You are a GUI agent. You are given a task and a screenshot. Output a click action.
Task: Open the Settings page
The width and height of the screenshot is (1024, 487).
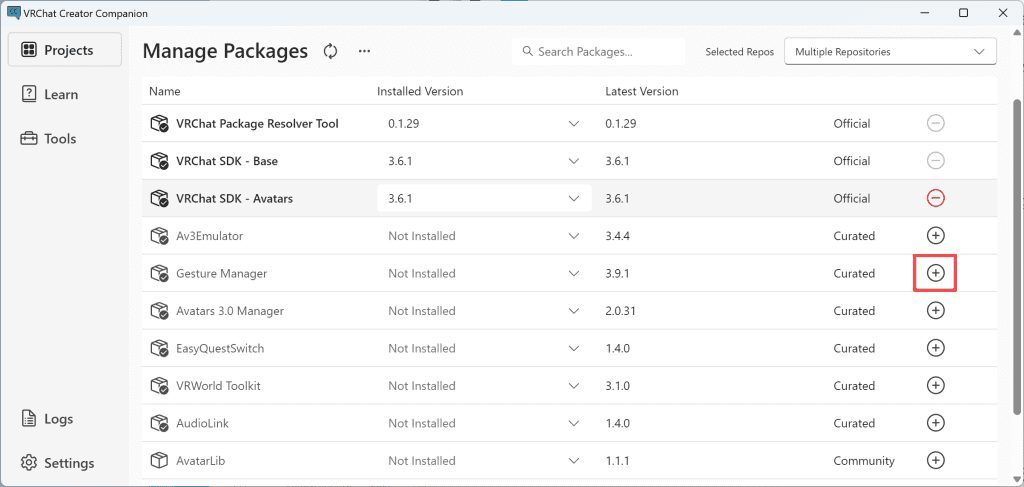click(68, 463)
